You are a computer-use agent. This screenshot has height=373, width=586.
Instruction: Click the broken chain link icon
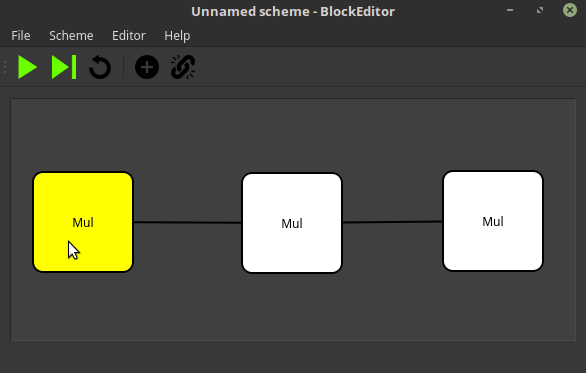point(183,67)
